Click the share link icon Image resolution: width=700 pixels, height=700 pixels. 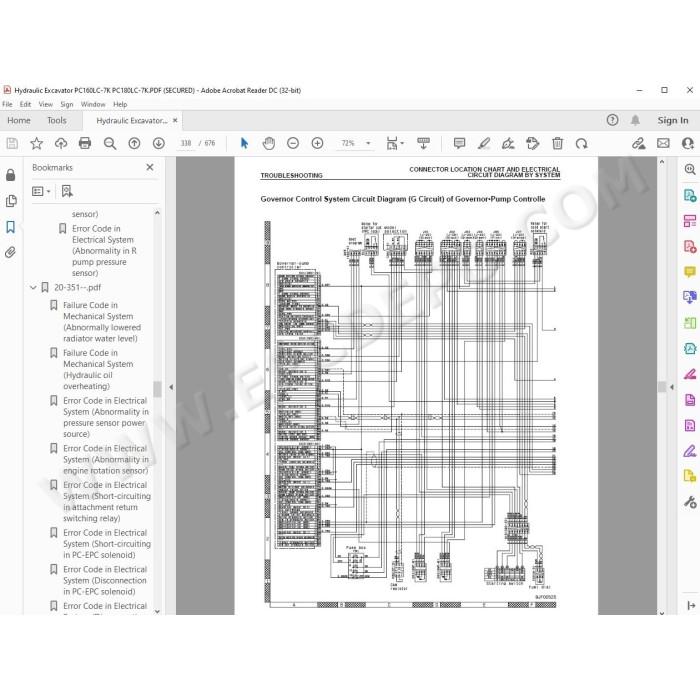tap(639, 143)
